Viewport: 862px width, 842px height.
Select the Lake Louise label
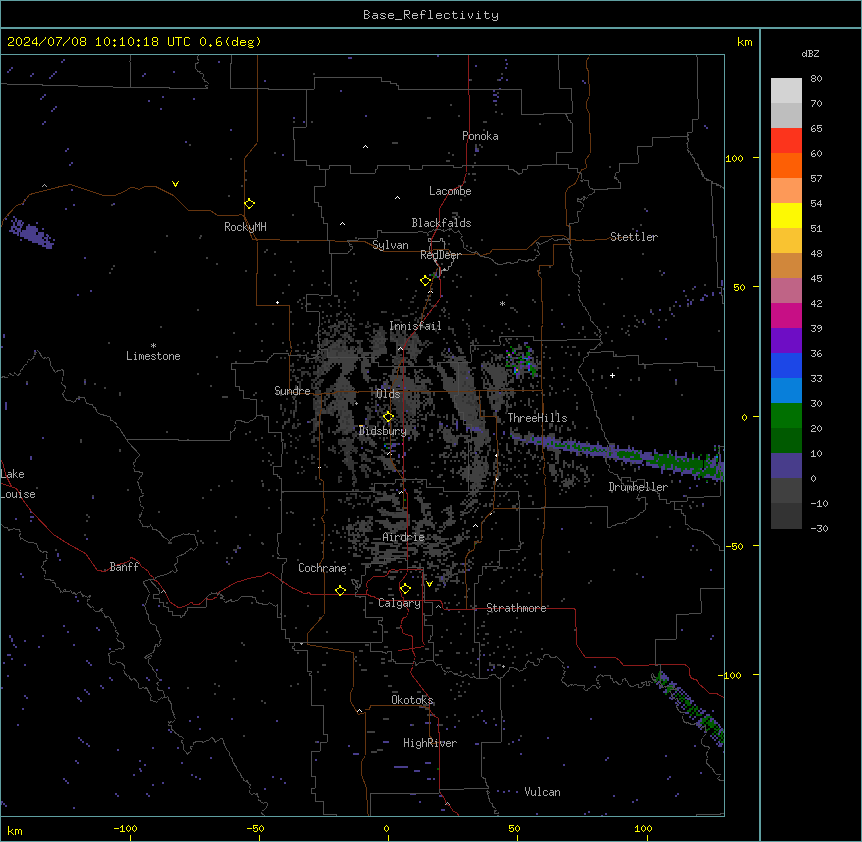pos(18,484)
